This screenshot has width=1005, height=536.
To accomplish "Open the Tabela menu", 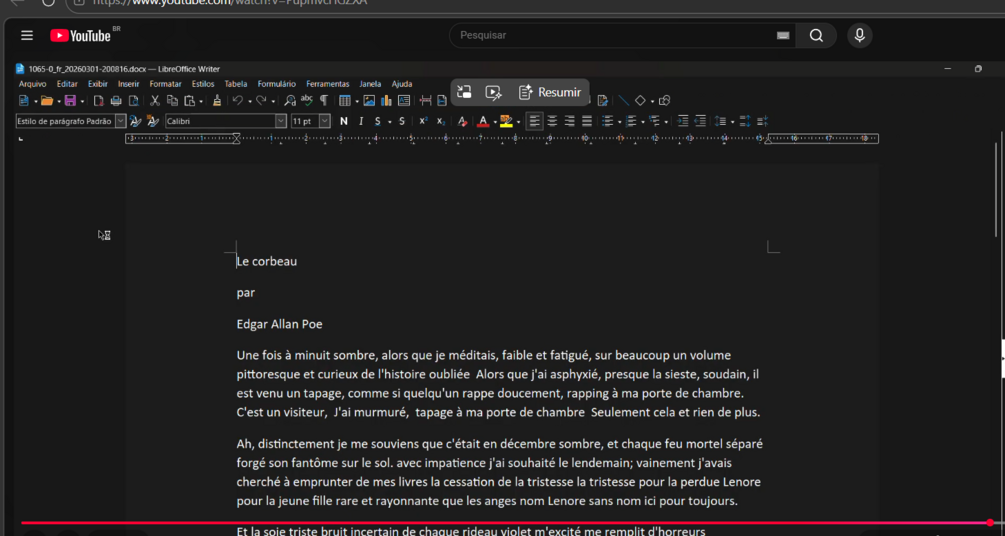I will [236, 84].
